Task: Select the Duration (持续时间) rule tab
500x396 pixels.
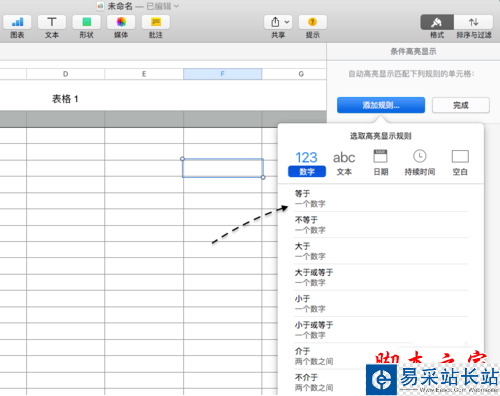Action: (x=420, y=163)
